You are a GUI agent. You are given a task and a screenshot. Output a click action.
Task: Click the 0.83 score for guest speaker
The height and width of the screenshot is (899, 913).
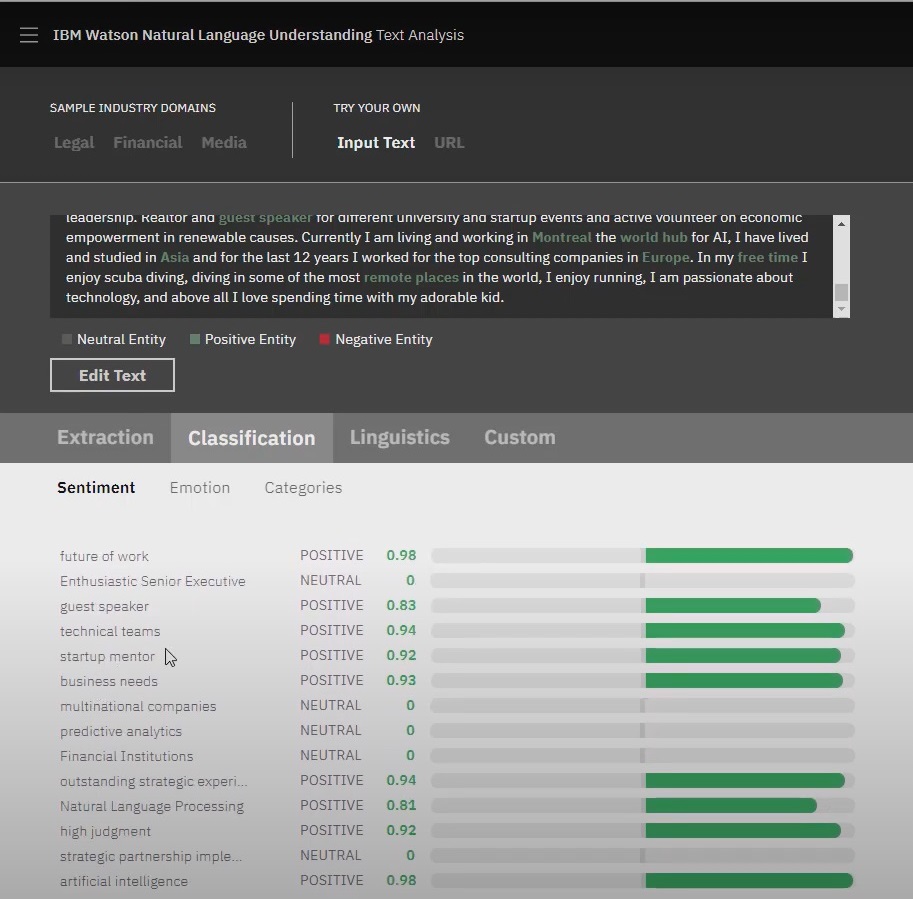pyautogui.click(x=401, y=606)
